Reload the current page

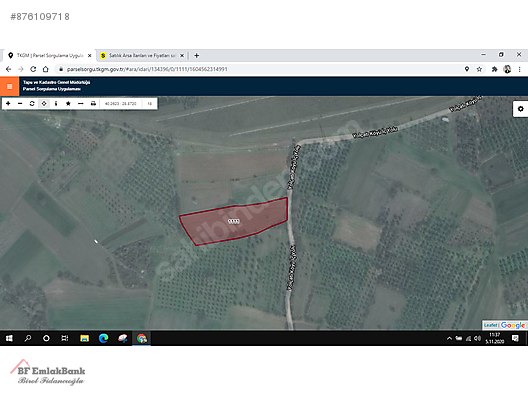coord(33,69)
